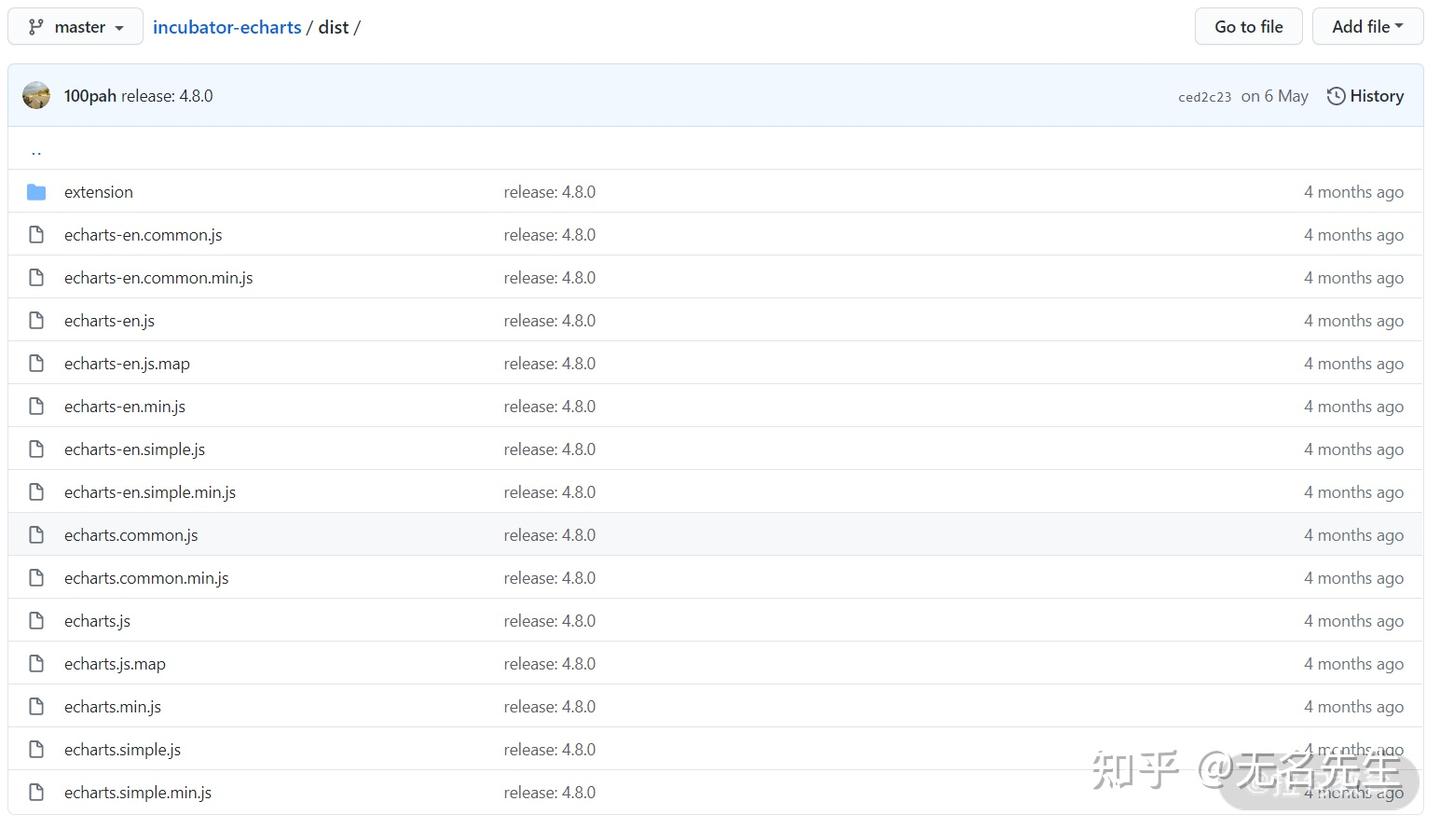
Task: Click file icon beside echarts.simple.js
Action: [36, 751]
